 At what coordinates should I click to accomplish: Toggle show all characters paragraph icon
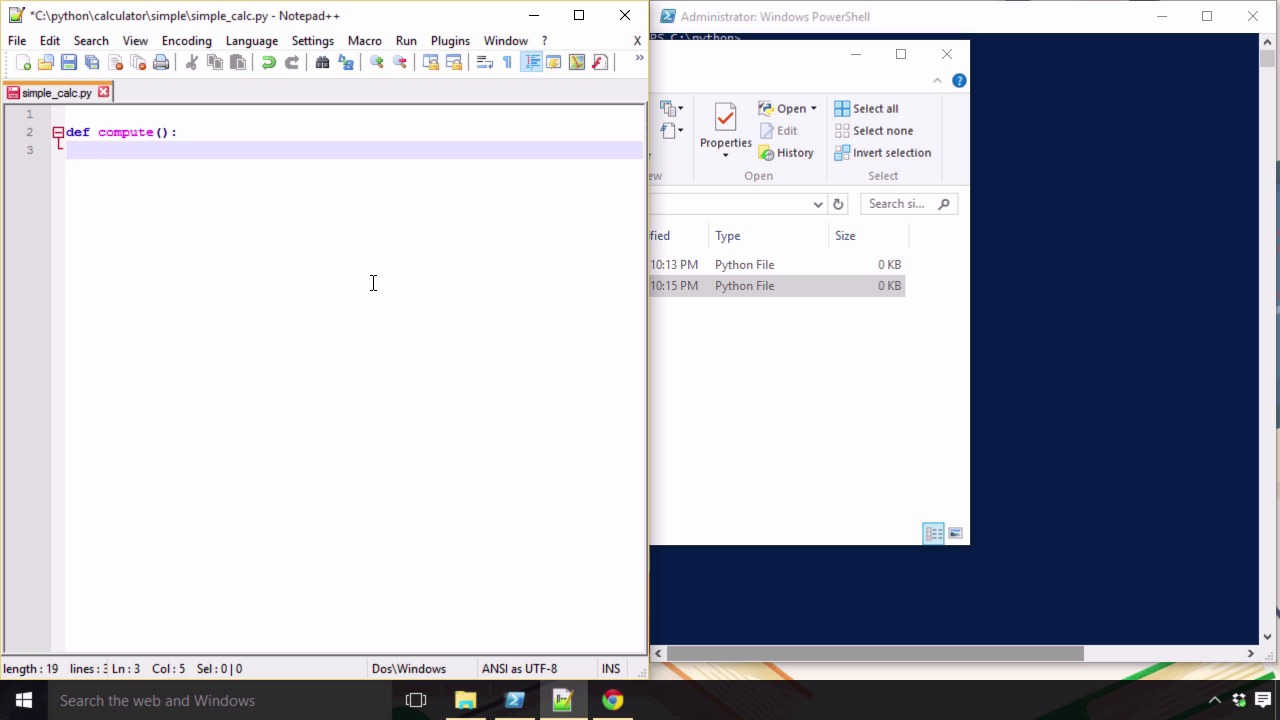tap(508, 62)
